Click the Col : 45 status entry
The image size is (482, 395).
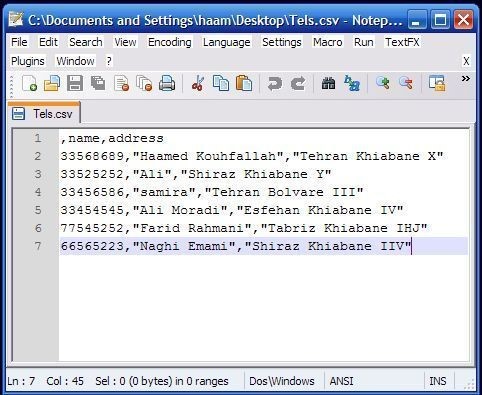pyautogui.click(x=65, y=381)
